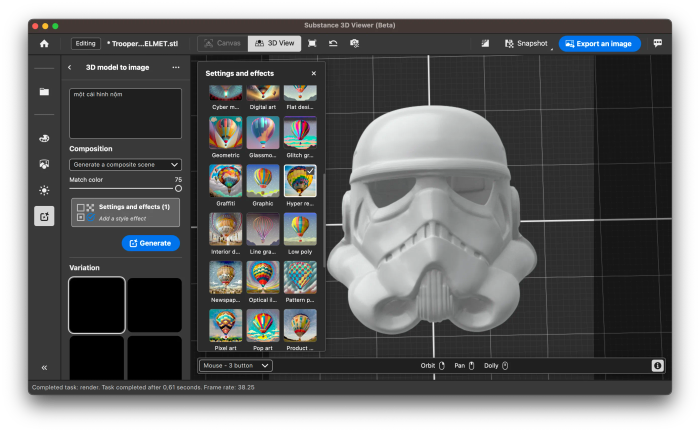Click the Settings and effects scrollbar
This screenshot has width=700, height=432.
324,220
